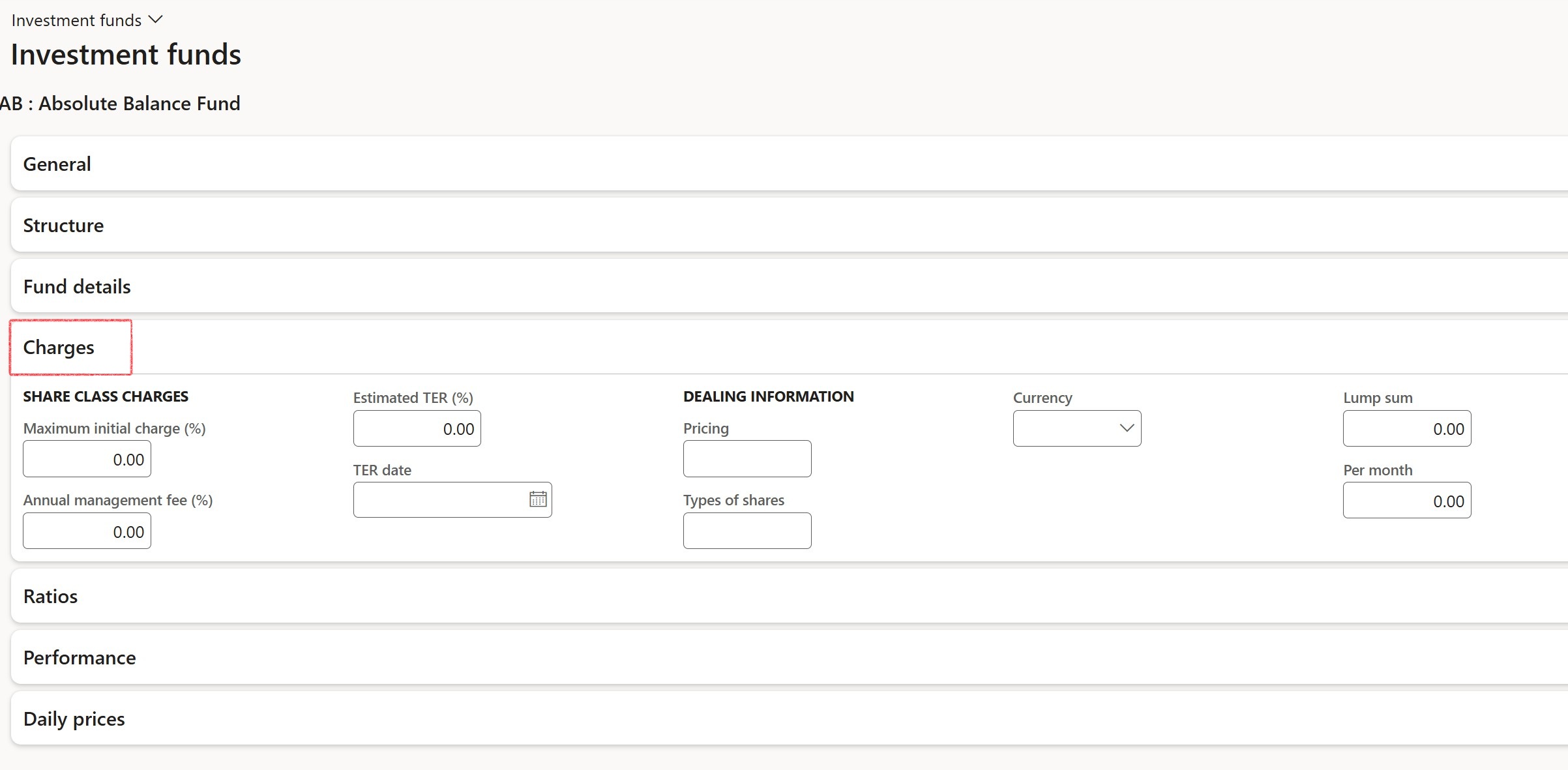Click the Maximum initial charge (%) field
This screenshot has height=770, width=1568.
tap(87, 459)
